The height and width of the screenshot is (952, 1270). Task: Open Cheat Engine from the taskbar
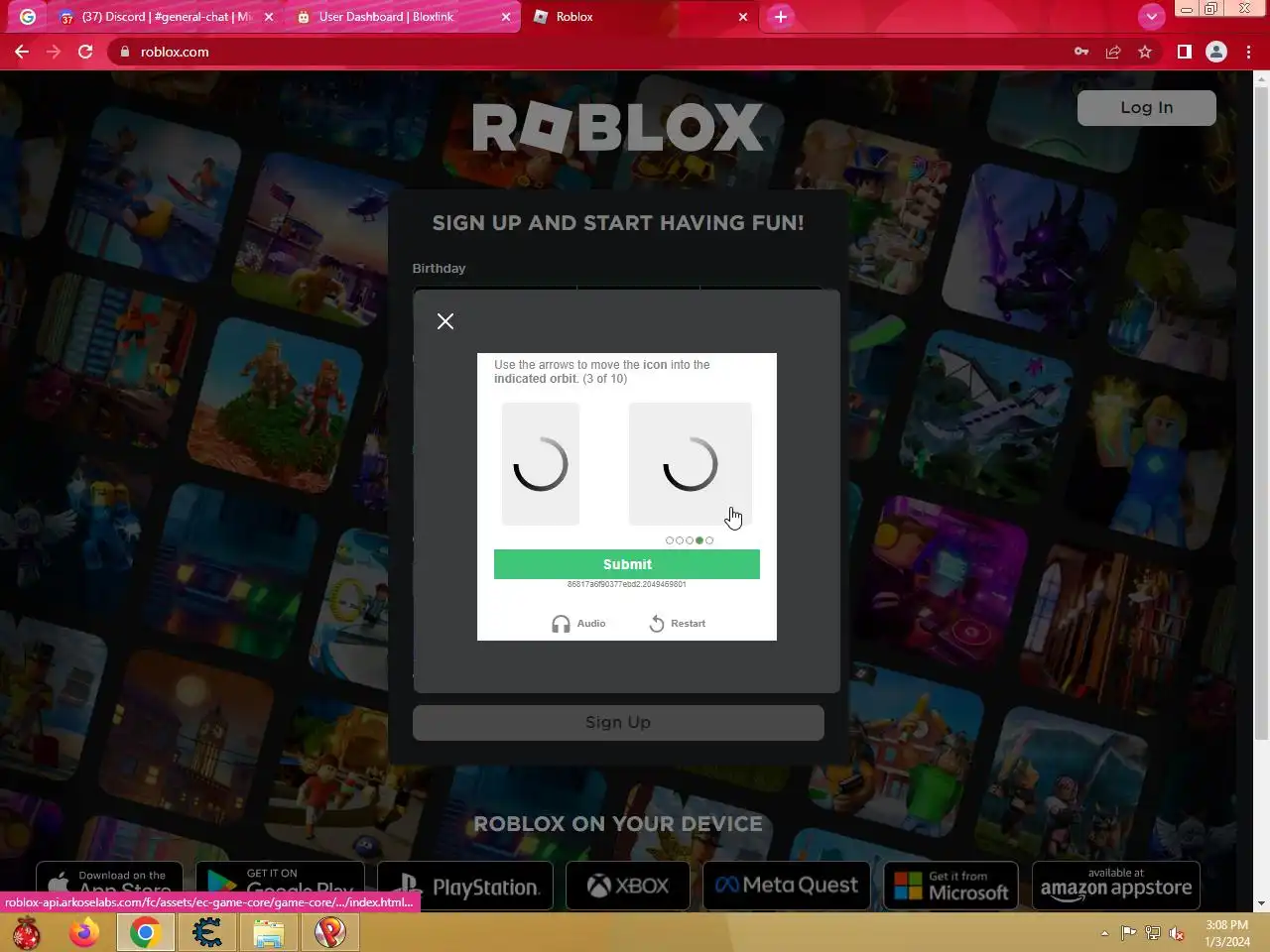[x=207, y=933]
